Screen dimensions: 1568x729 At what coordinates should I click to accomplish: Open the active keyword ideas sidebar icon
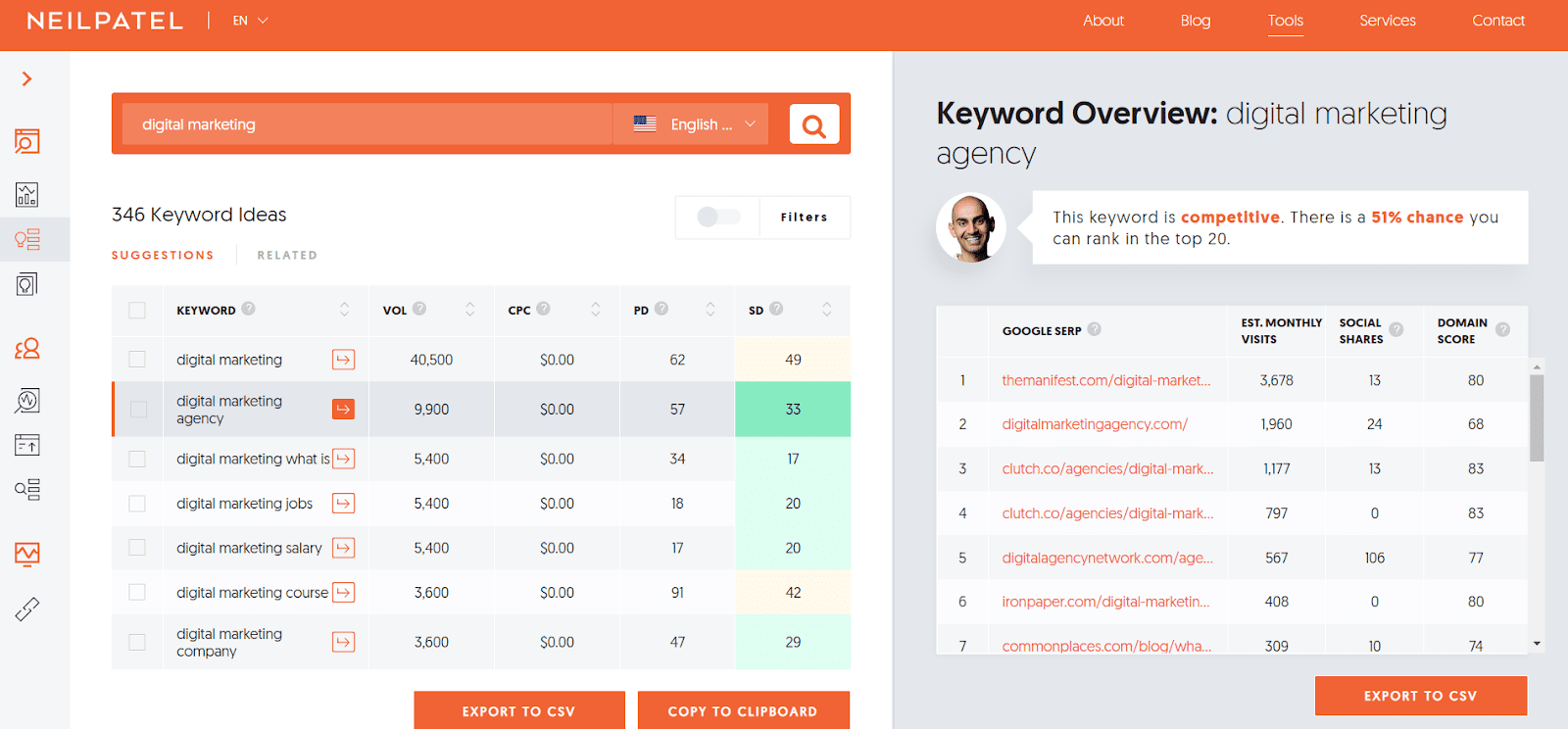27,239
